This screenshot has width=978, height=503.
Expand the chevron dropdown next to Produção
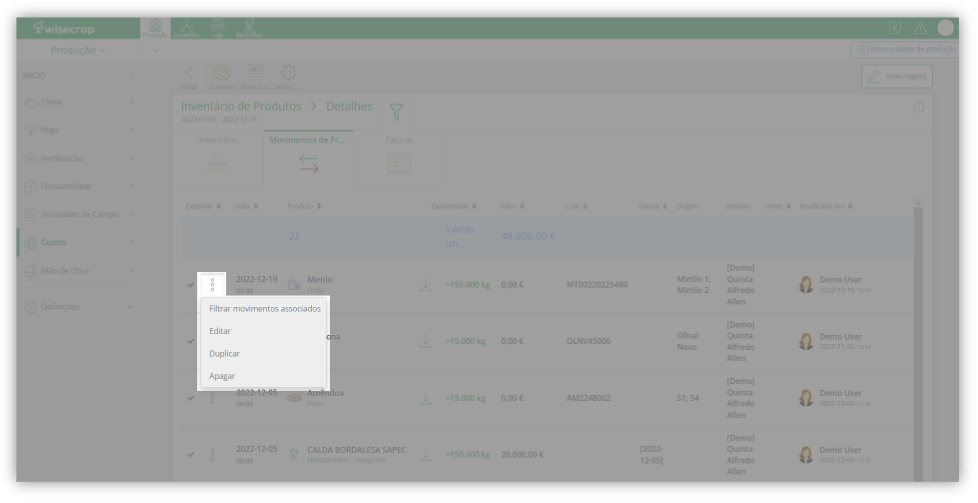[x=156, y=51]
